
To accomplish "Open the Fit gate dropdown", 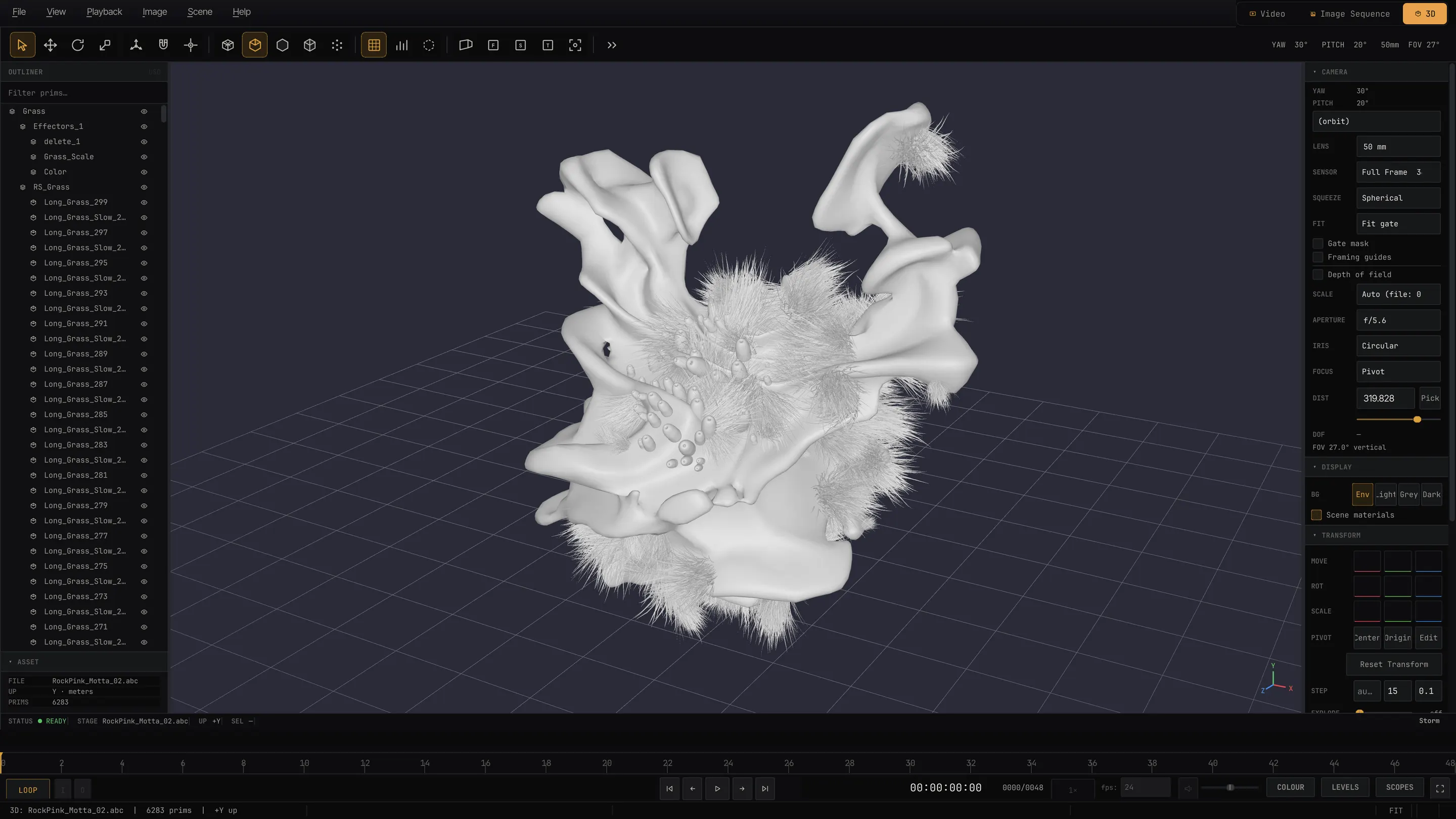I will click(1398, 224).
